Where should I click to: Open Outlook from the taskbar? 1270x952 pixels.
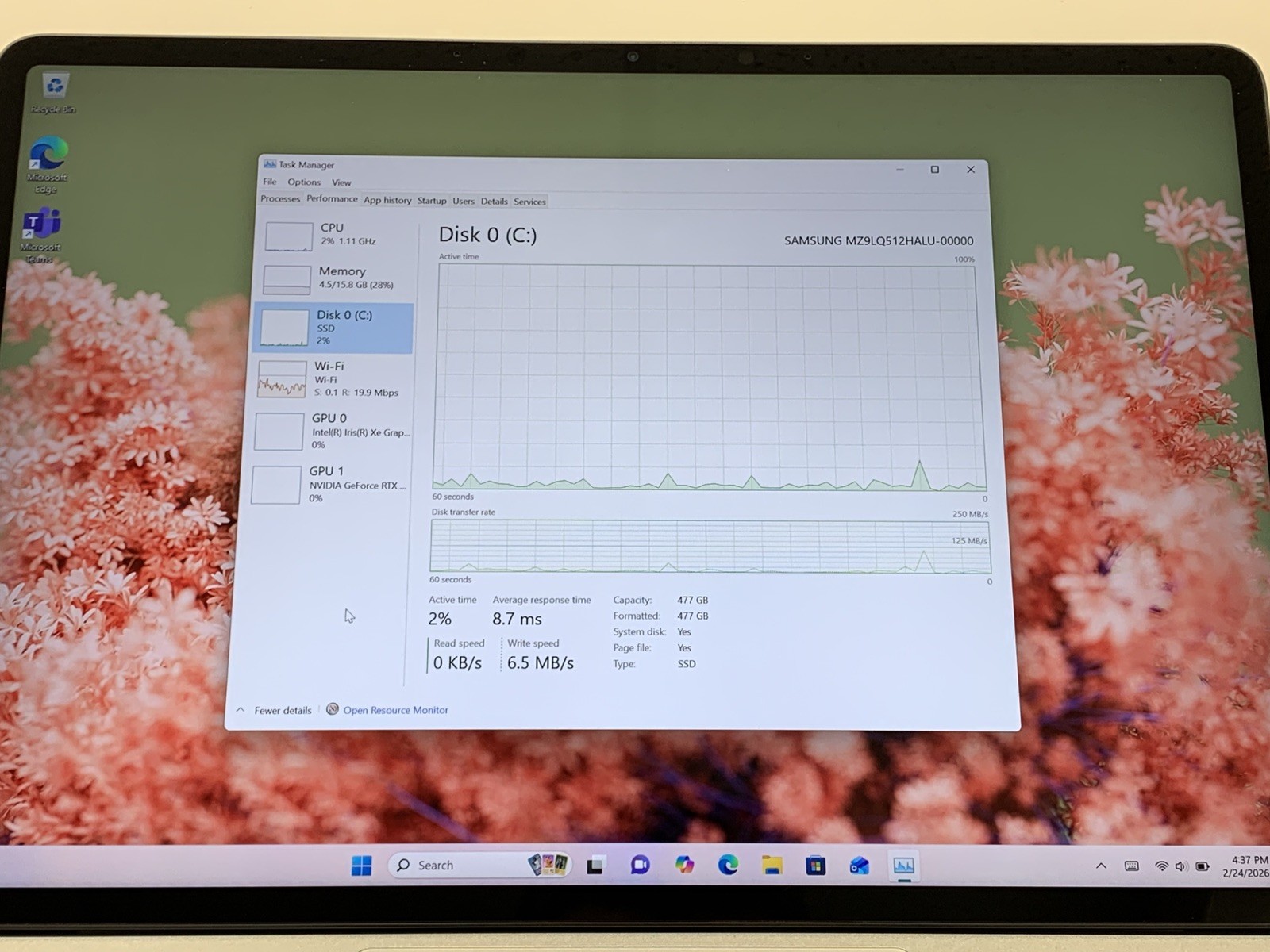tap(859, 865)
